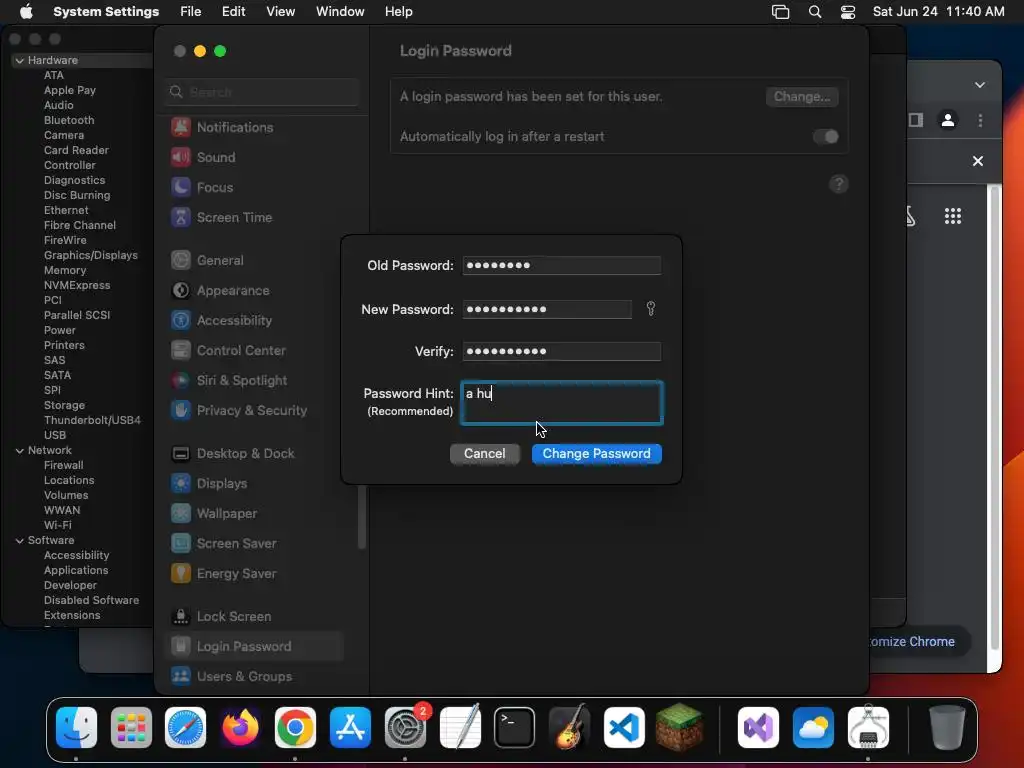Open System Information chip icon in Dock
The width and height of the screenshot is (1024, 768).
pyautogui.click(x=868, y=727)
